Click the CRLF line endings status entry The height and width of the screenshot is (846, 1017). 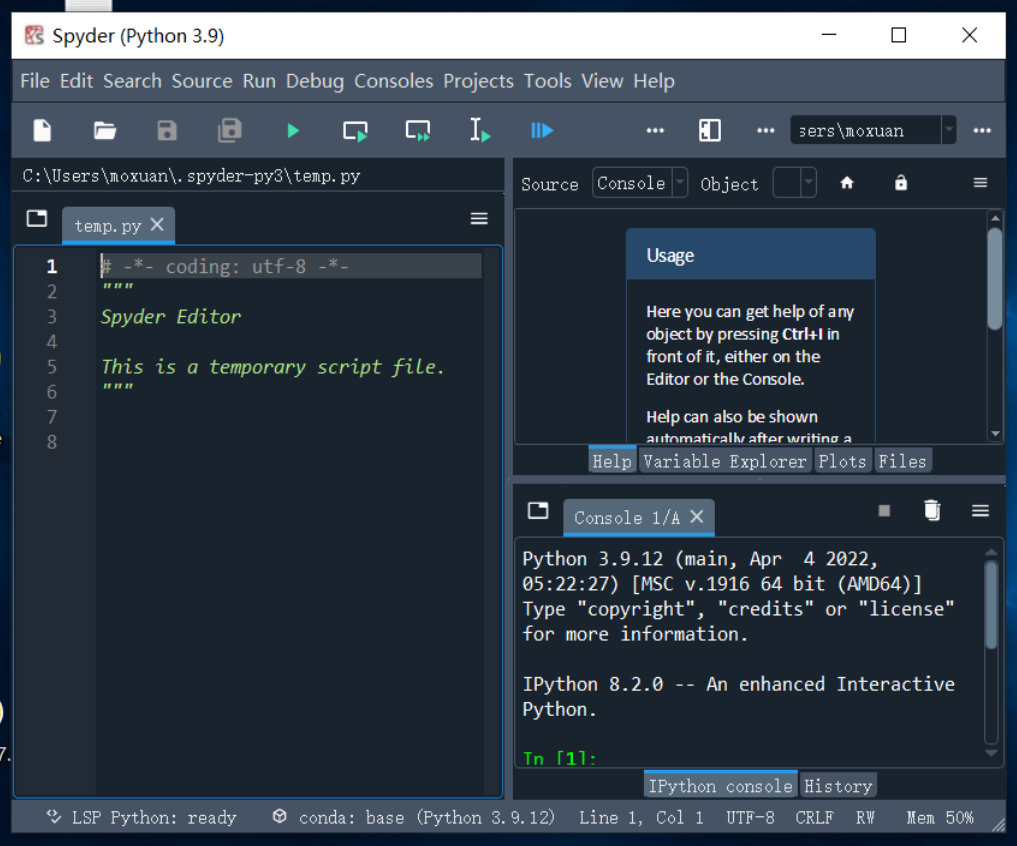point(814,817)
